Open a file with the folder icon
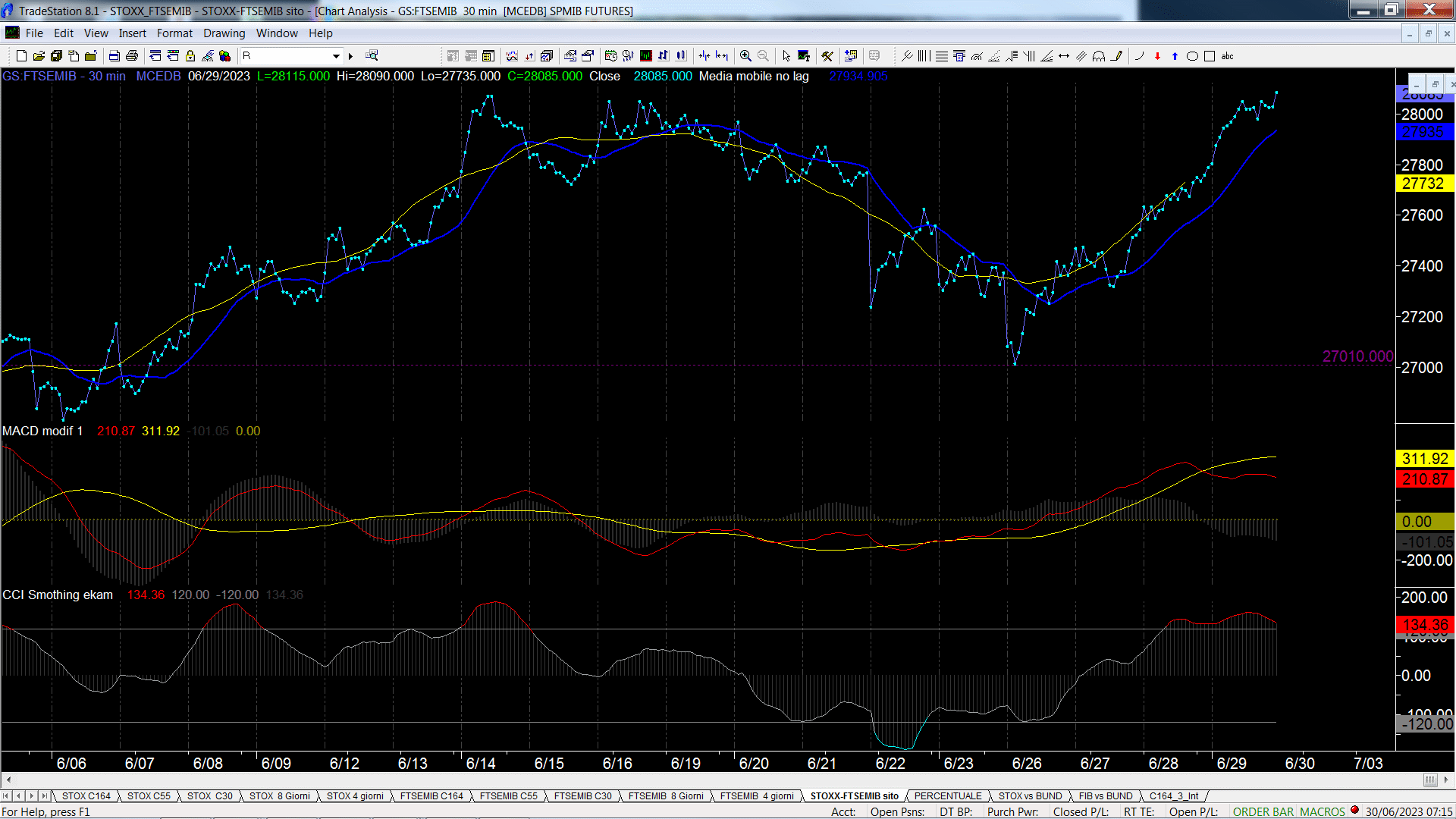The image size is (1456, 819). coord(39,56)
